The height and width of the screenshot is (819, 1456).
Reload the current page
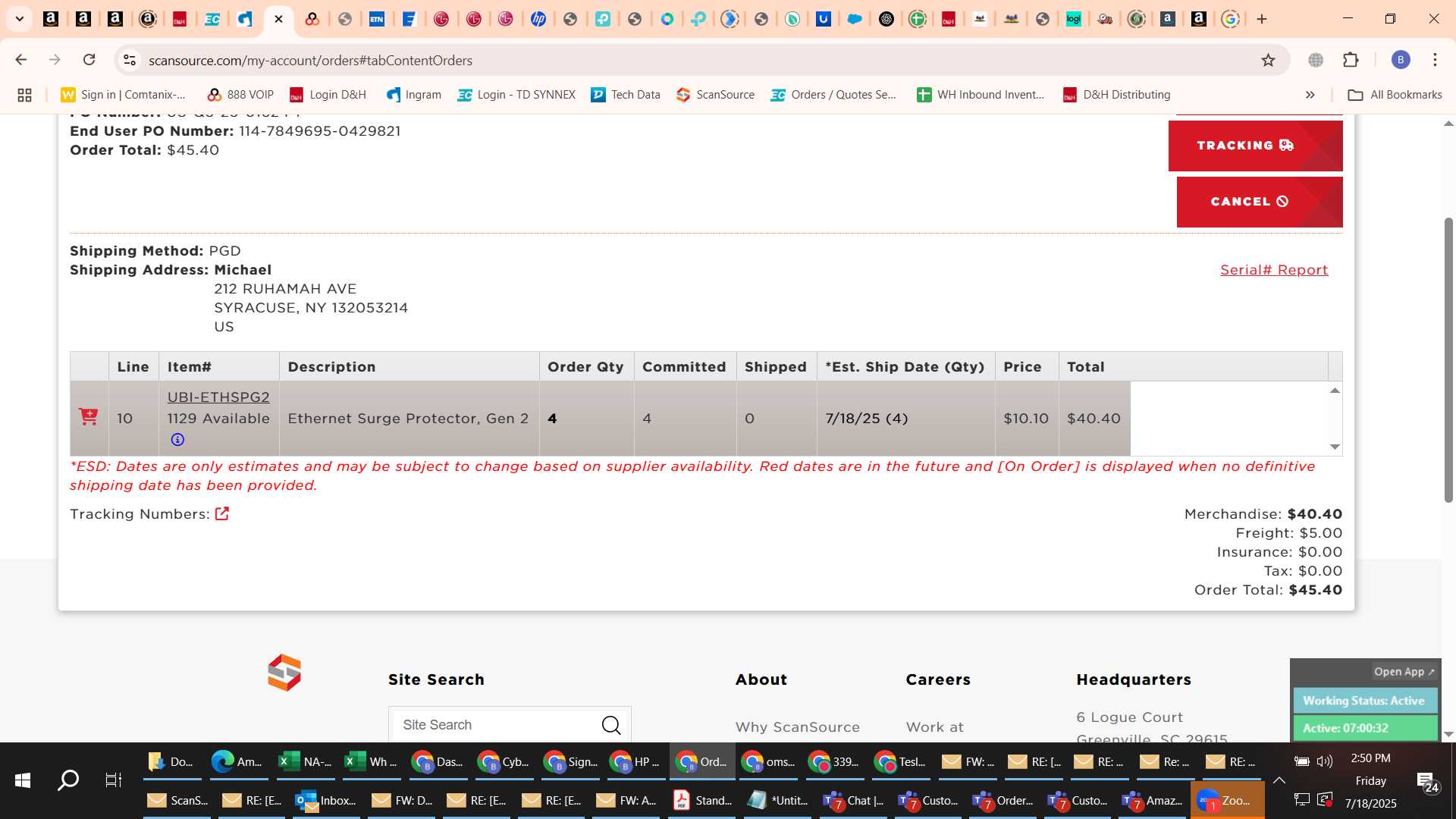89,60
